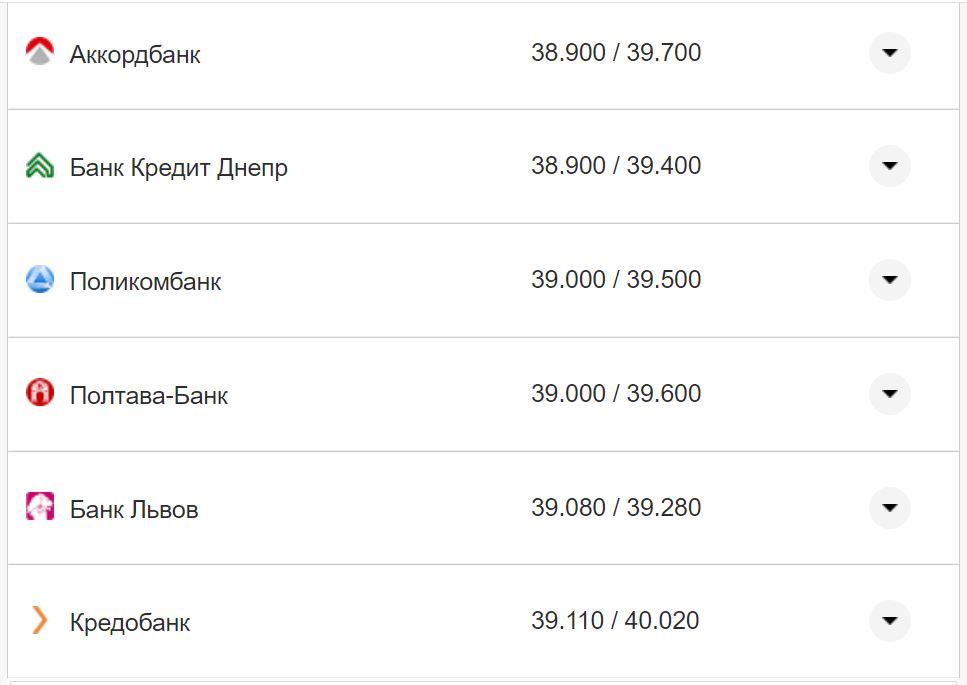
Task: Expand the Банк Кредит Днепр row
Action: tap(889, 166)
